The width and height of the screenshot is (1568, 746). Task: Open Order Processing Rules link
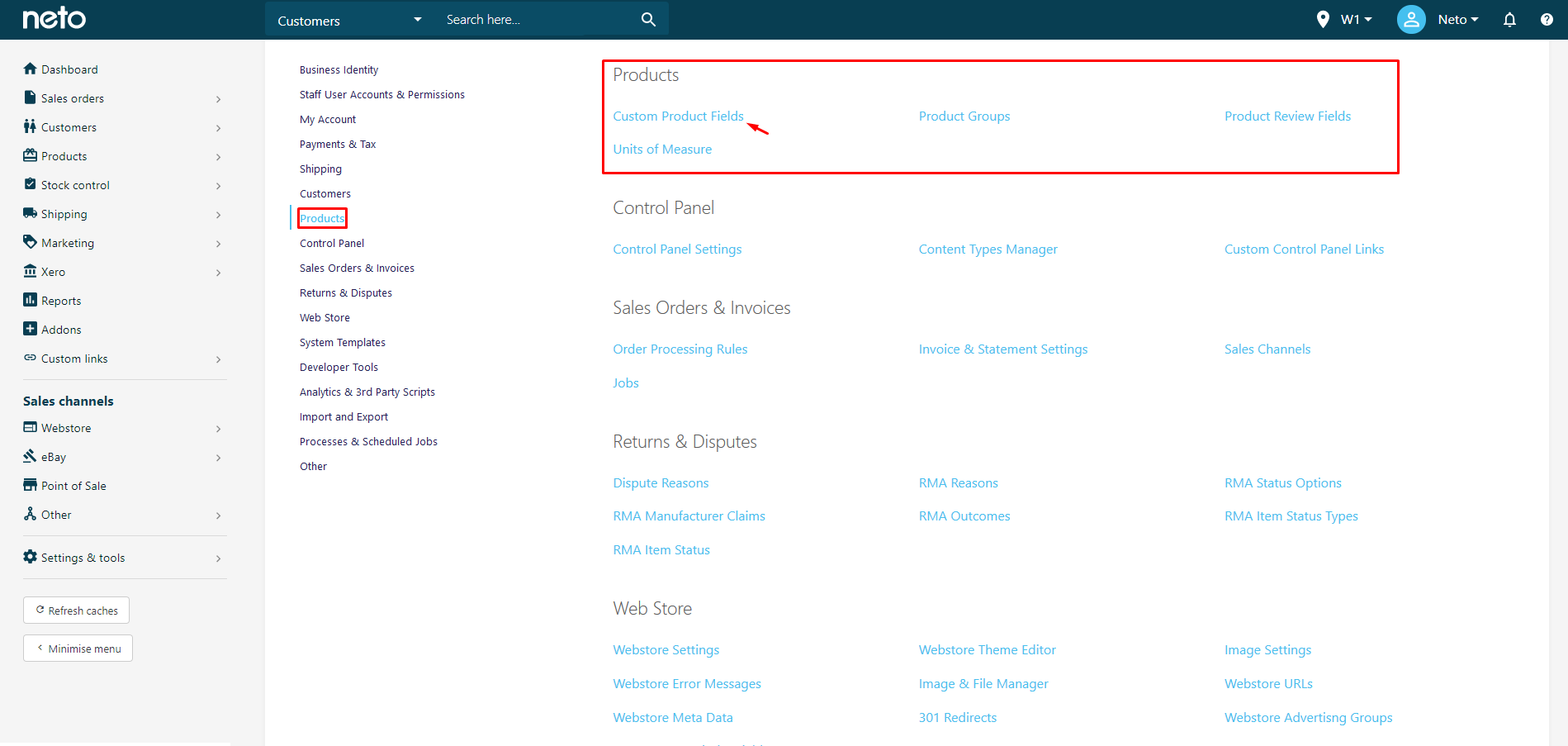pyautogui.click(x=680, y=349)
